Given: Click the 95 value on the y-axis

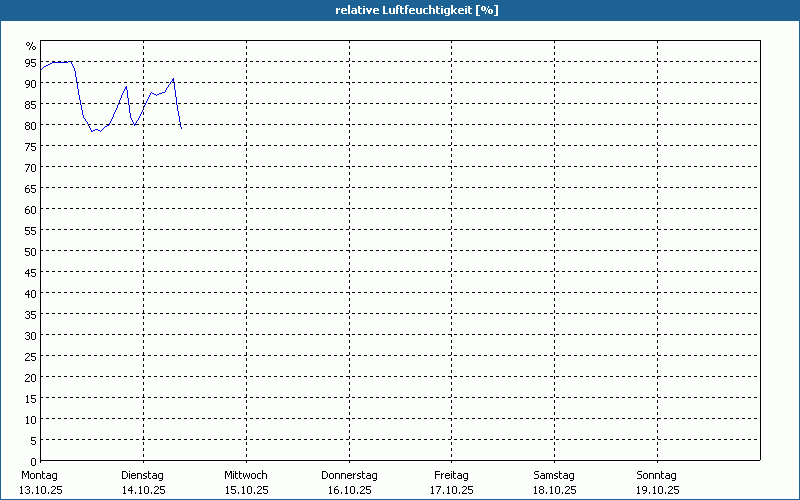Looking at the screenshot, I should coord(31,62).
